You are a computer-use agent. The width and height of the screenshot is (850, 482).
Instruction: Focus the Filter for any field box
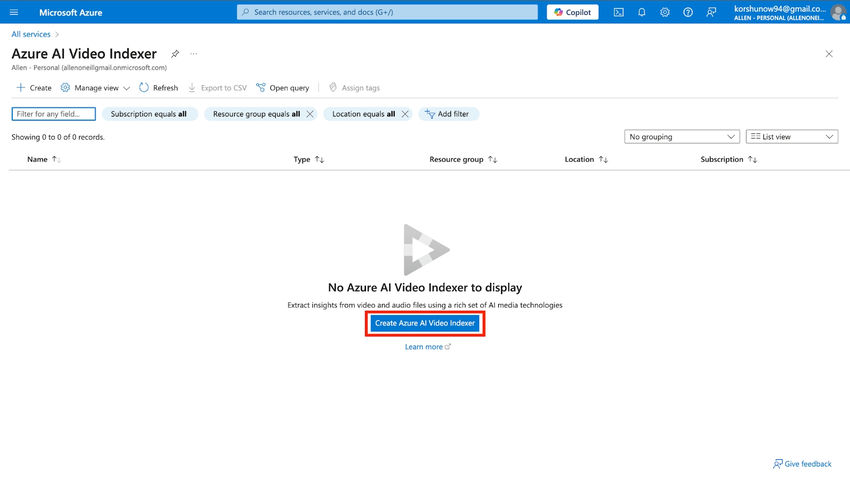tap(54, 114)
